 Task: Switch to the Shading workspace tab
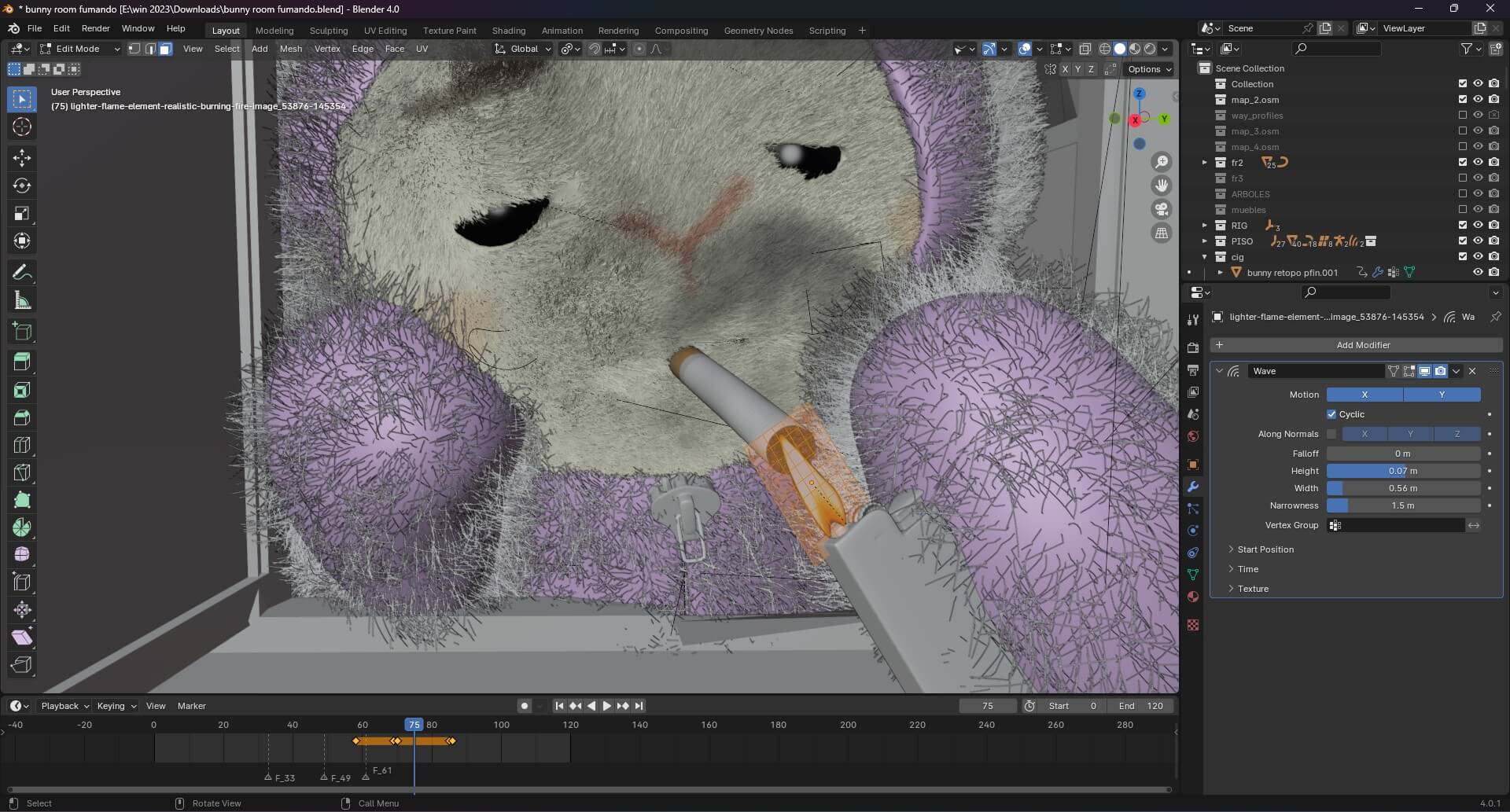(x=509, y=31)
